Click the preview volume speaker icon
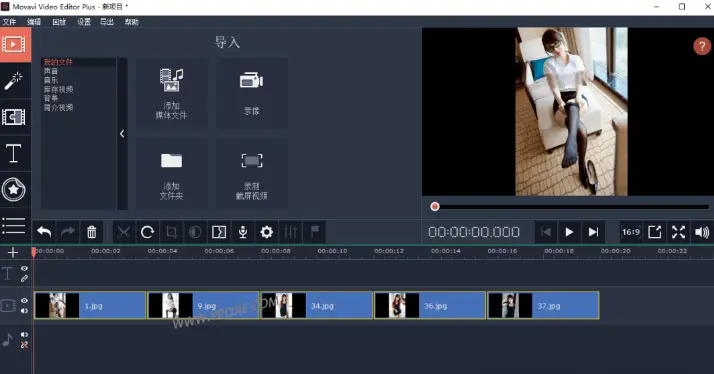The image size is (714, 374). click(702, 232)
